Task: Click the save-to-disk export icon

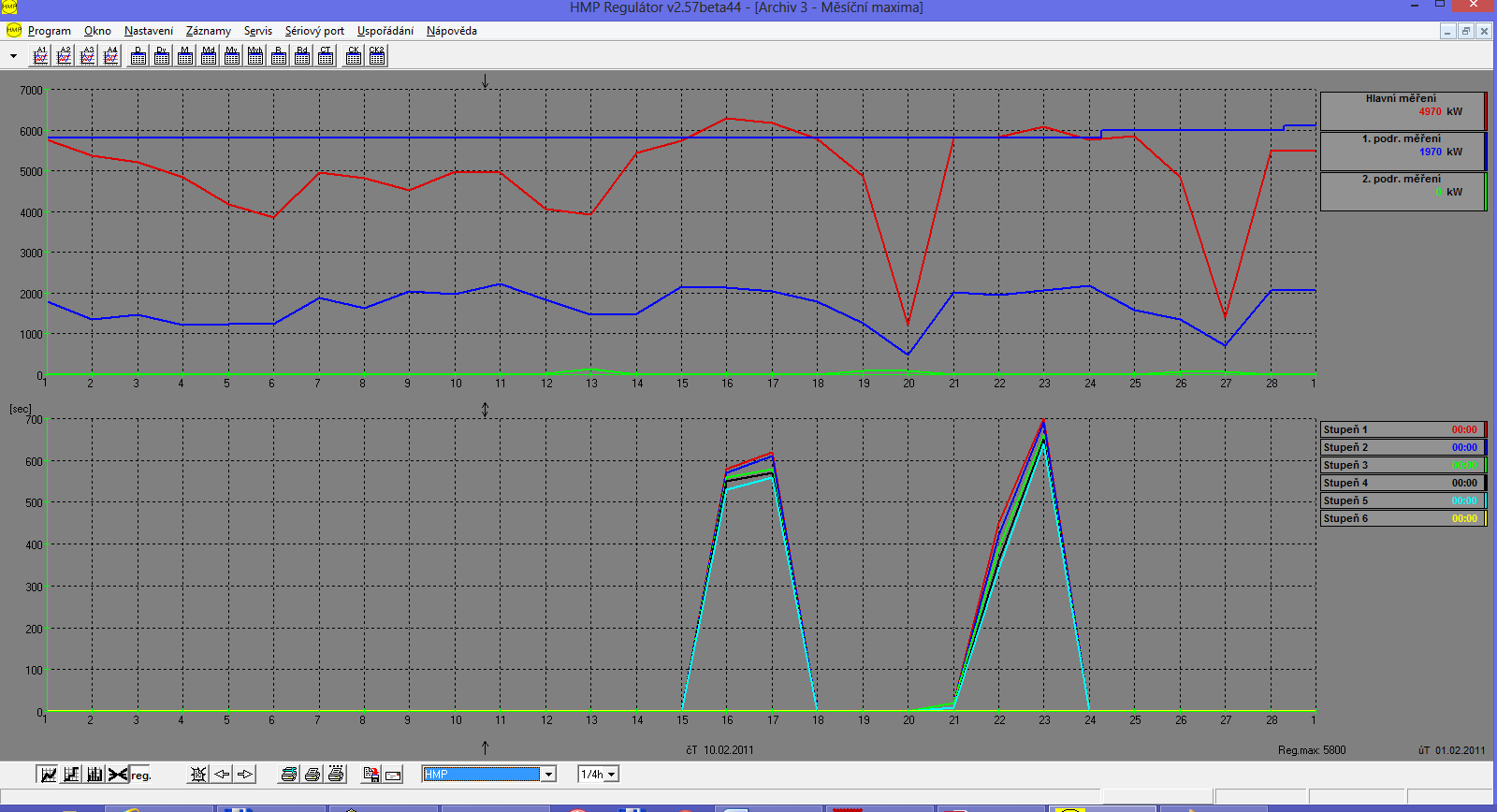Action: point(371,774)
